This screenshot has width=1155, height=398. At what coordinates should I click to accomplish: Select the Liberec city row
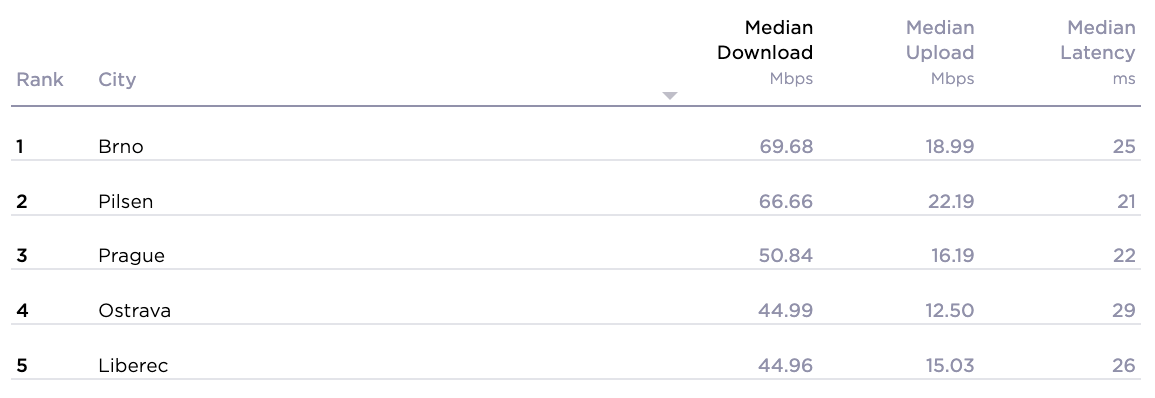point(576,365)
